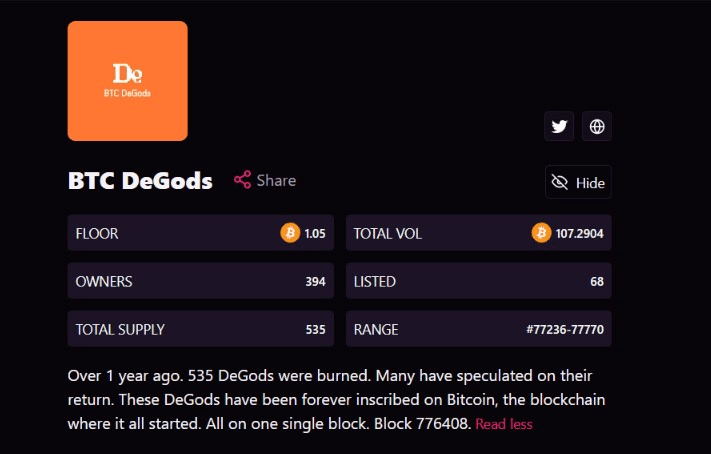Click the crossed-eye icon in Hide button
The image size is (711, 454).
pos(559,182)
